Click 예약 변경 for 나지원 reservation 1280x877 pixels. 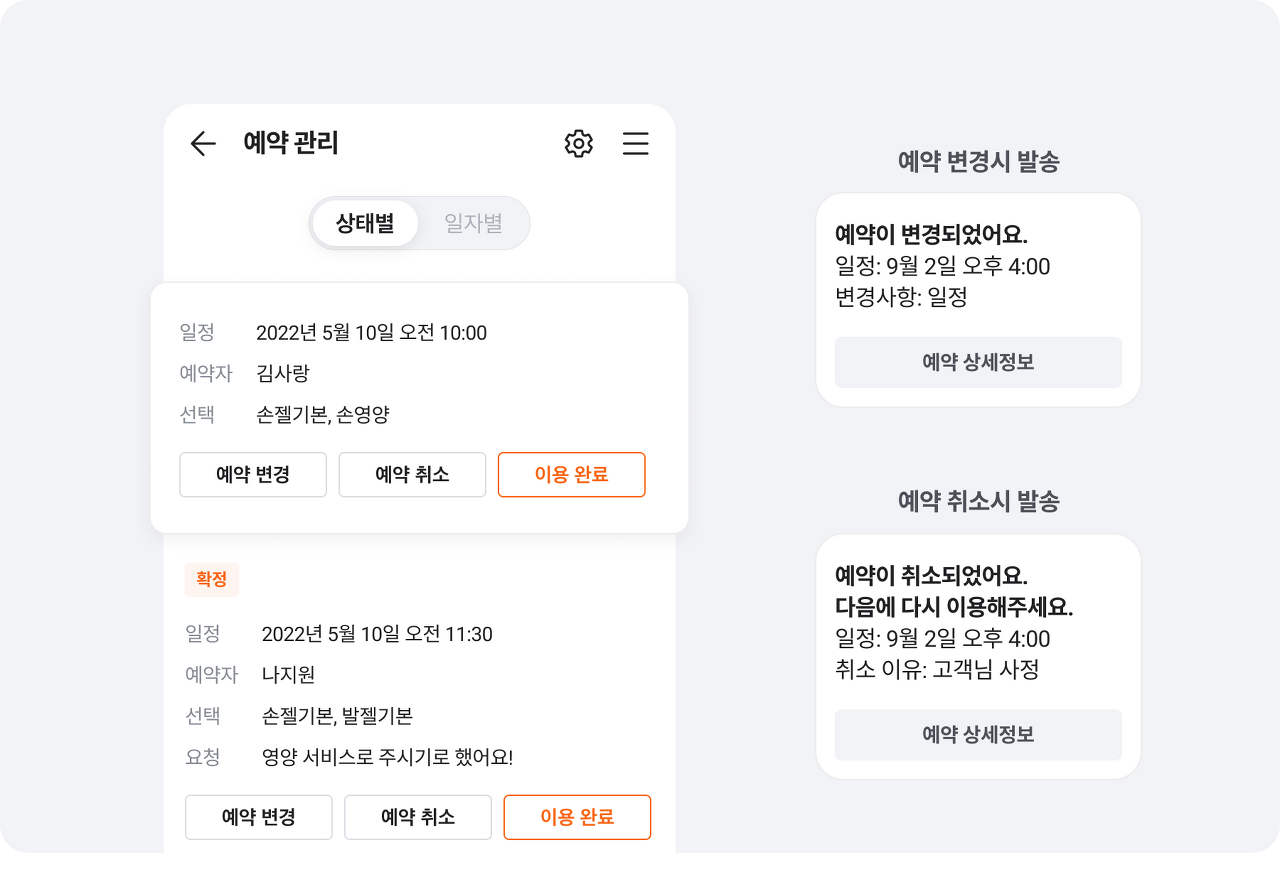click(x=259, y=817)
